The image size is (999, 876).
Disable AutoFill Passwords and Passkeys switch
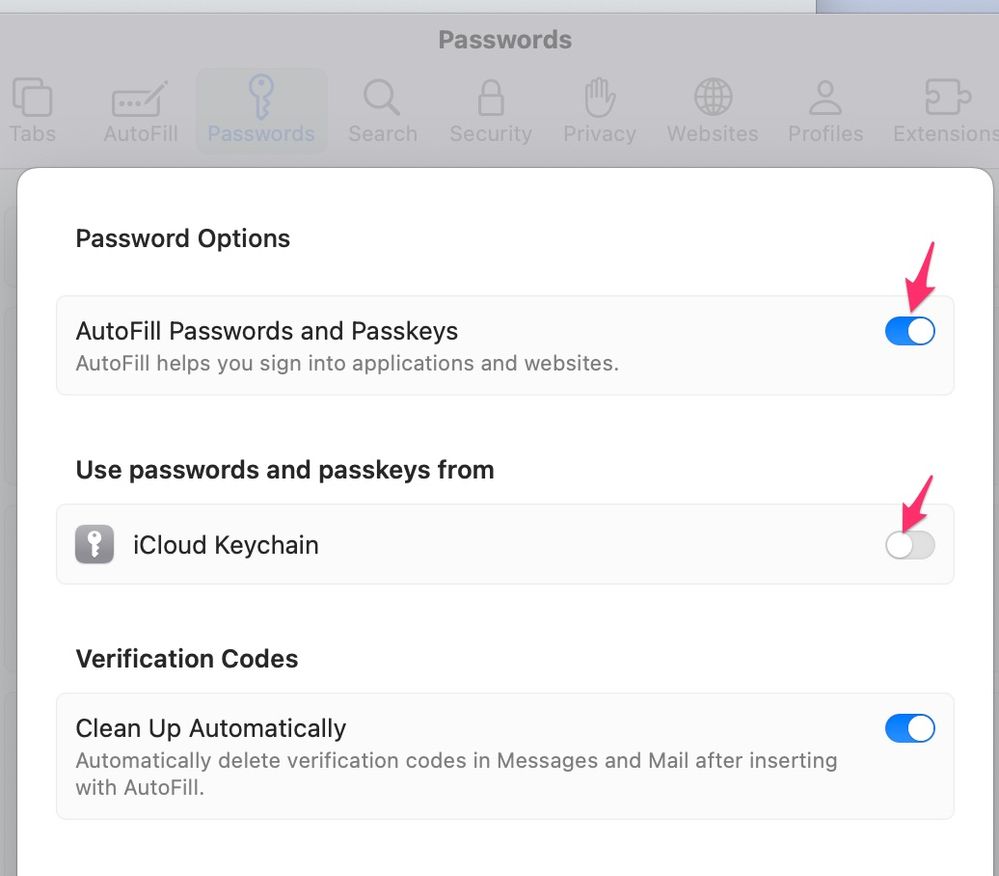[909, 331]
